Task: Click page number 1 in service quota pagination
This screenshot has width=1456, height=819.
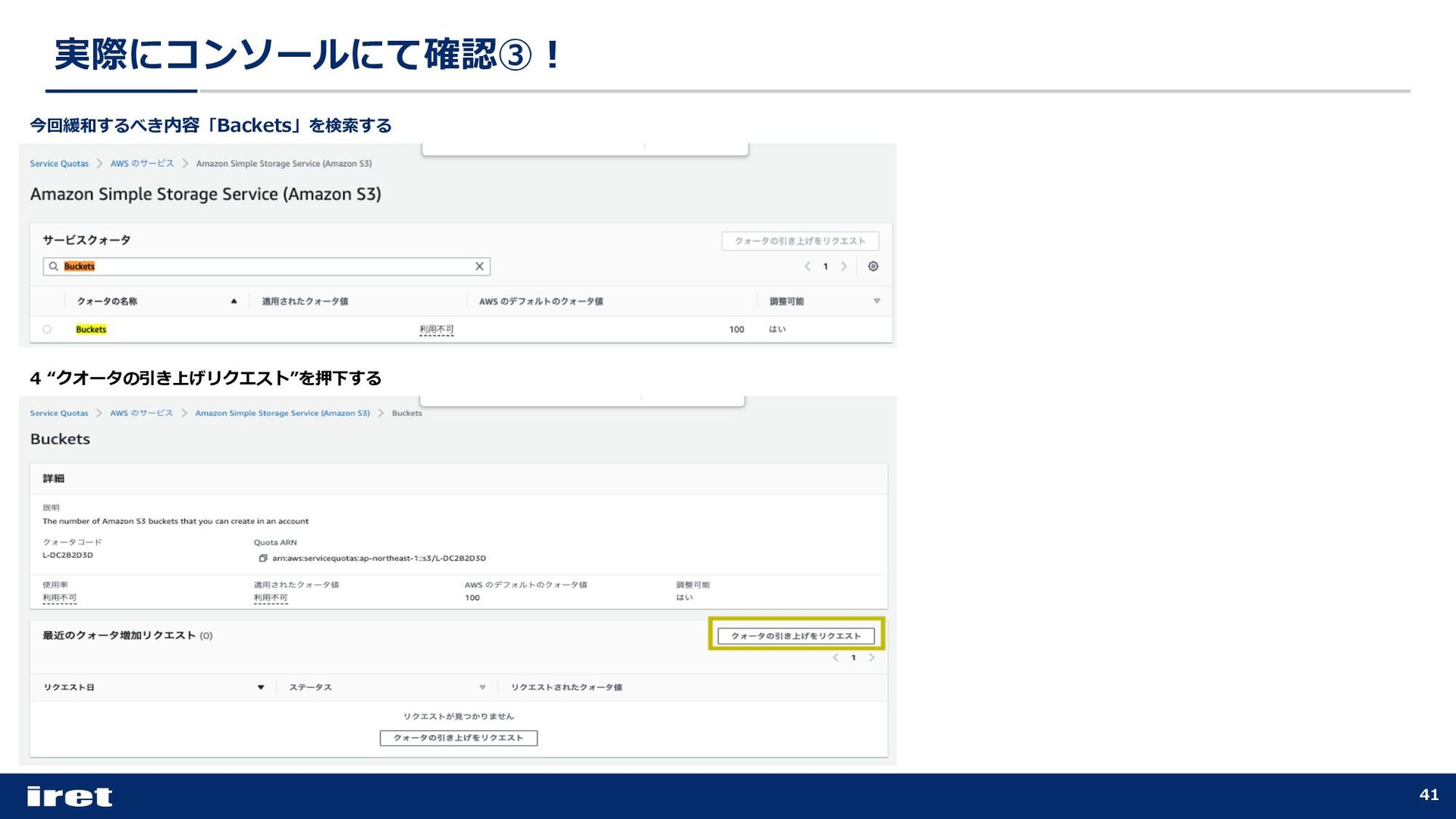Action: point(826,266)
